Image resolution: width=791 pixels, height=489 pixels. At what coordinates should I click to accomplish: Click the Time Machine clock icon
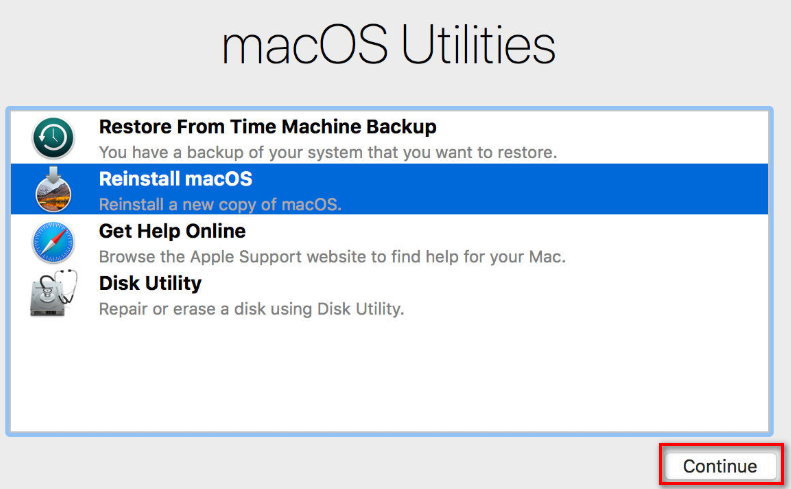(x=53, y=139)
